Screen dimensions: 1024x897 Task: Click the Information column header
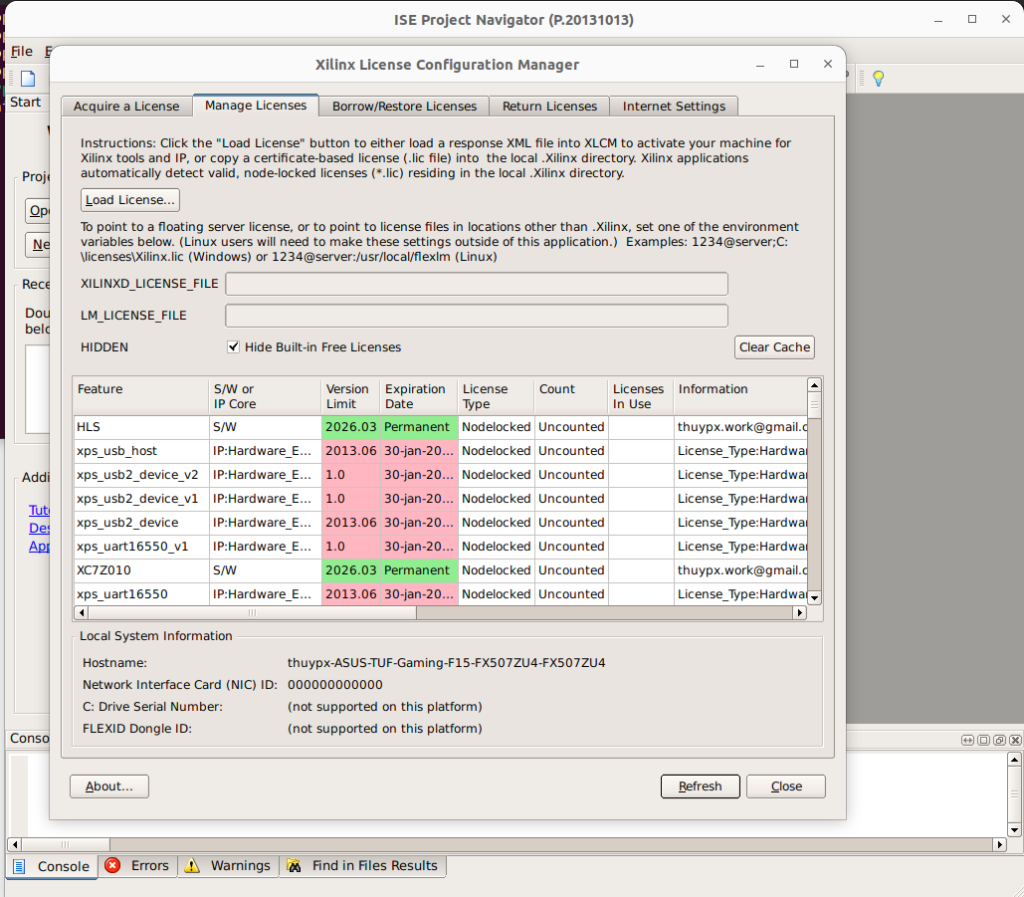pos(741,396)
